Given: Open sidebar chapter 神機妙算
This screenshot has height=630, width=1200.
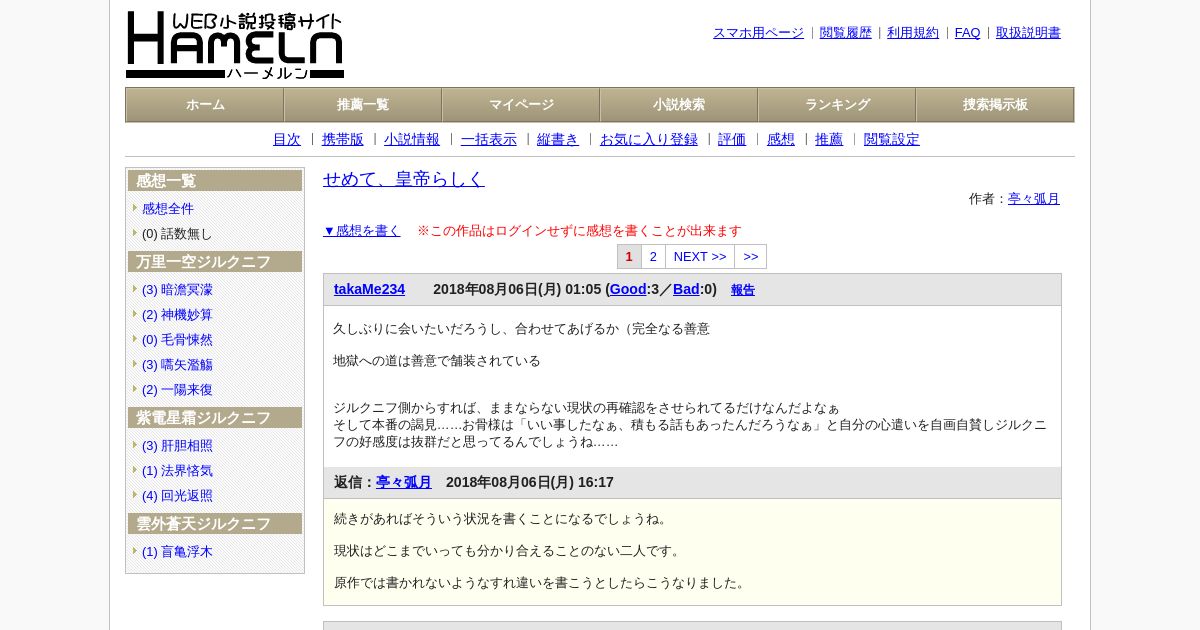Looking at the screenshot, I should [177, 315].
